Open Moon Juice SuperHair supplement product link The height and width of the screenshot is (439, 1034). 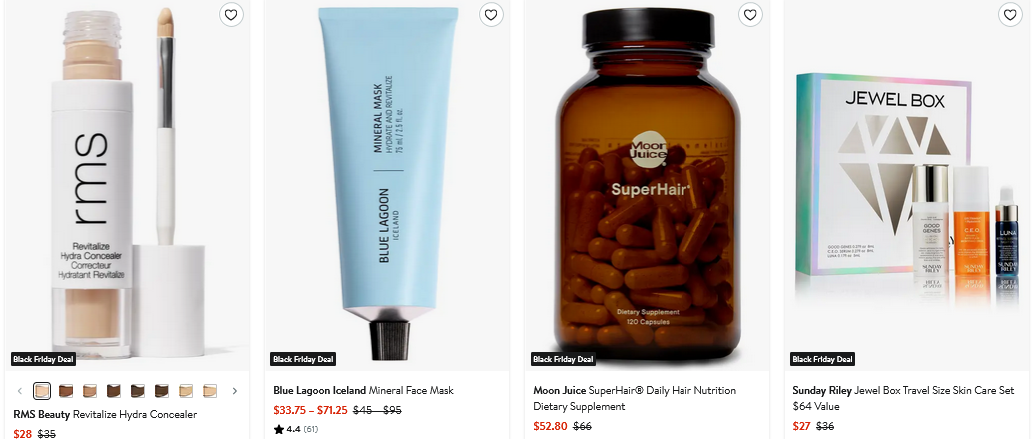coord(635,398)
